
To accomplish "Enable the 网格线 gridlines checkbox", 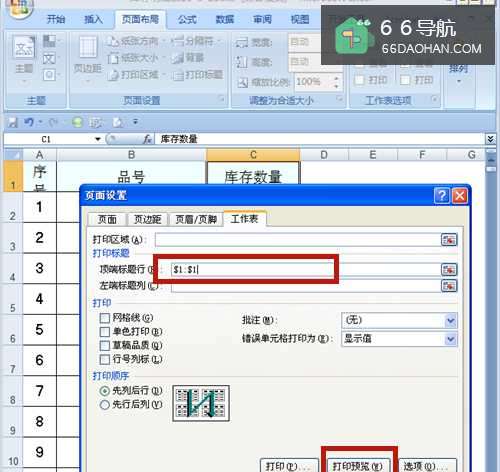I will [105, 318].
